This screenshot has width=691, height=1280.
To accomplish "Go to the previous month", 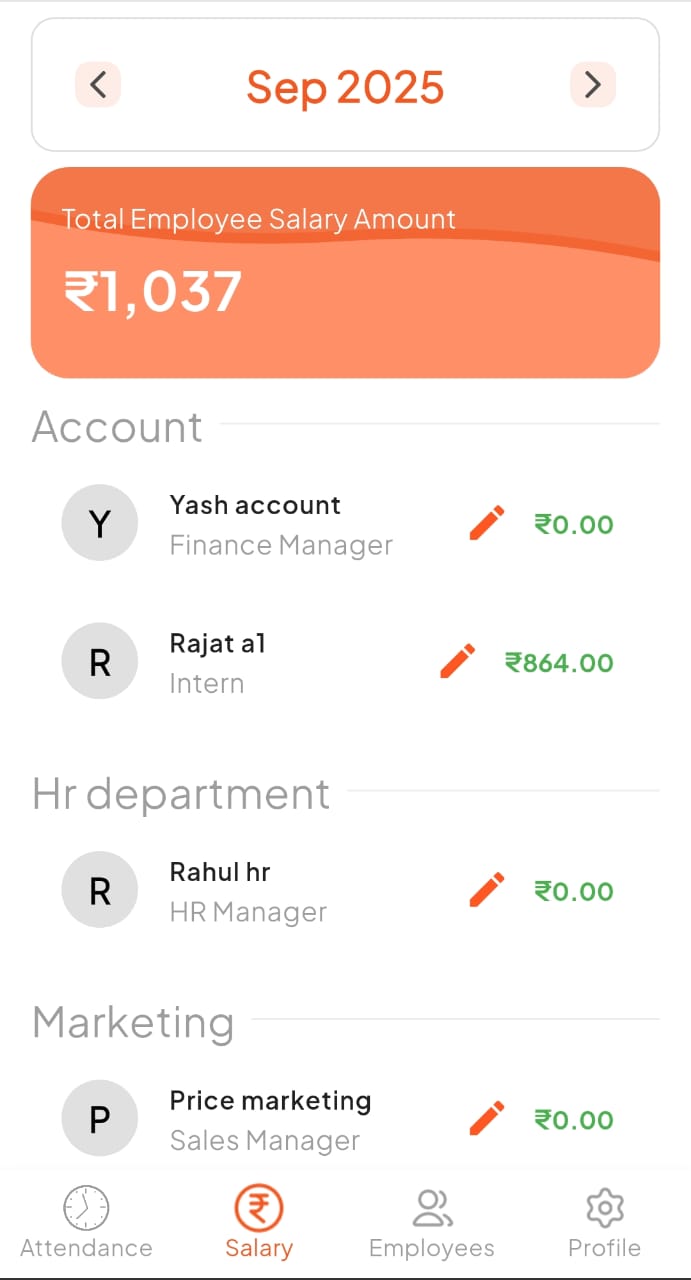I will click(98, 85).
